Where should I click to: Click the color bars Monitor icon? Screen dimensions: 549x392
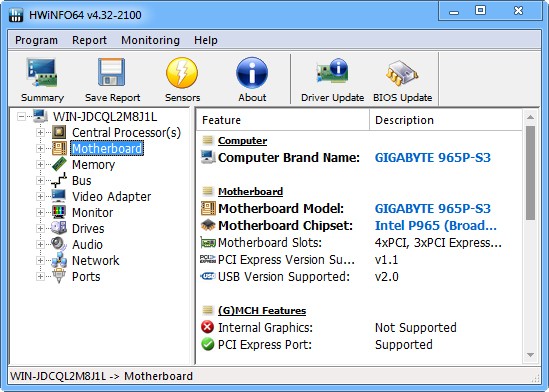pyautogui.click(x=59, y=212)
